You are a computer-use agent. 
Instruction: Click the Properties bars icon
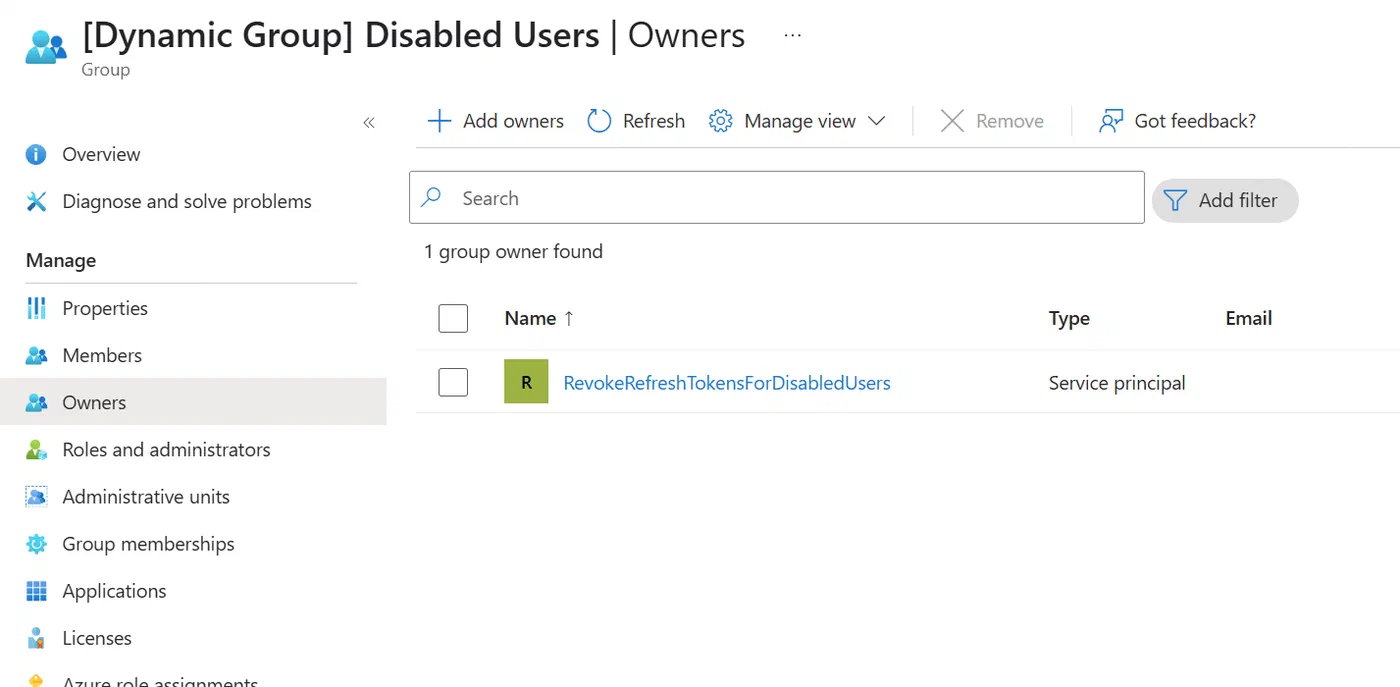click(x=37, y=308)
